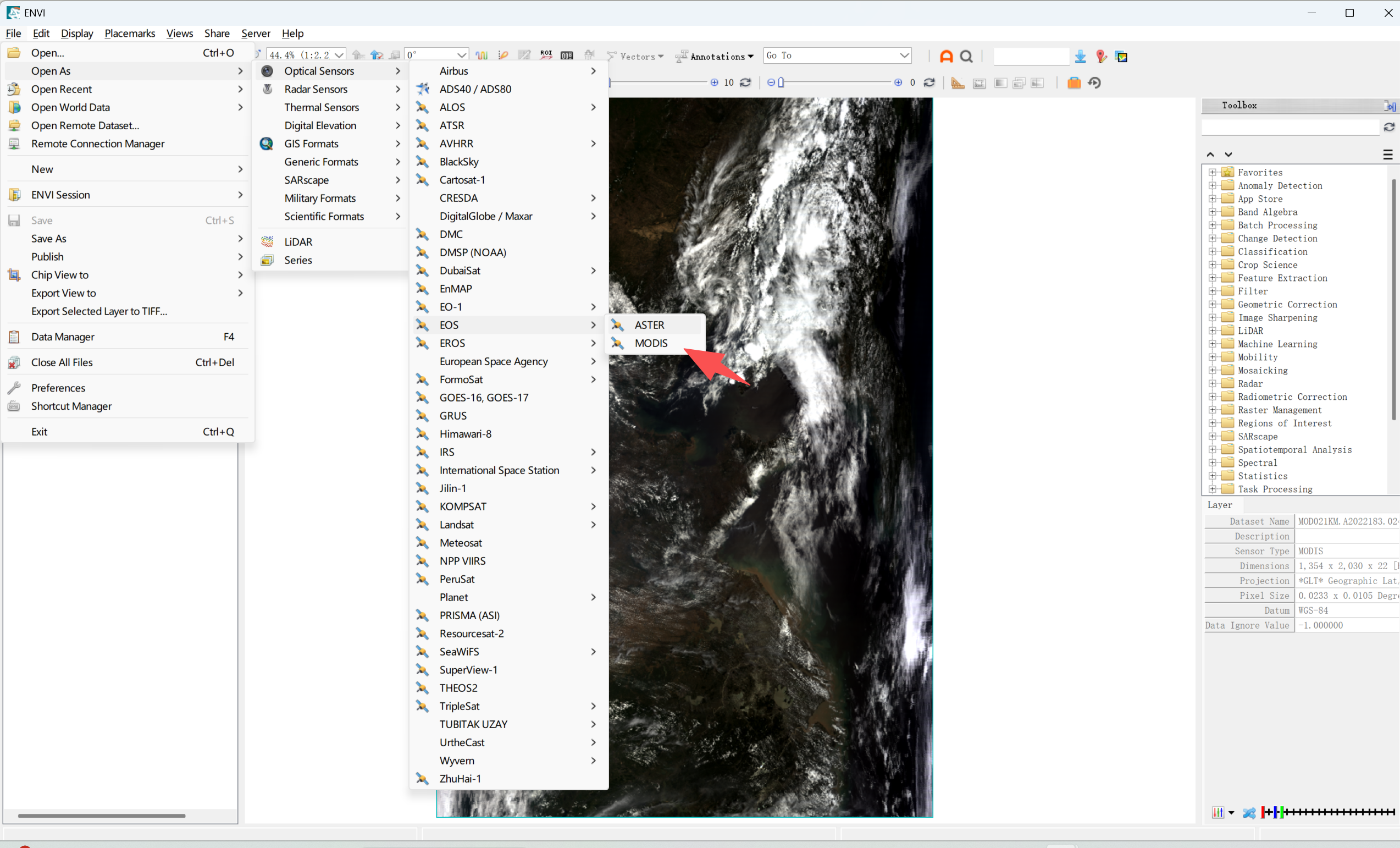Viewport: 1400px width, 848px height.
Task: Open the Help menu in menu bar
Action: tap(292, 33)
